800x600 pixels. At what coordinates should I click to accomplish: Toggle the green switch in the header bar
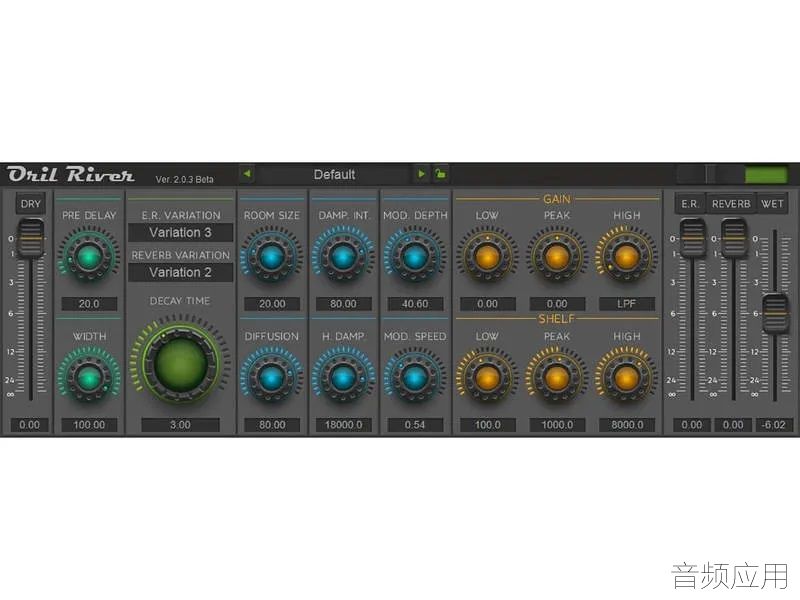click(766, 174)
